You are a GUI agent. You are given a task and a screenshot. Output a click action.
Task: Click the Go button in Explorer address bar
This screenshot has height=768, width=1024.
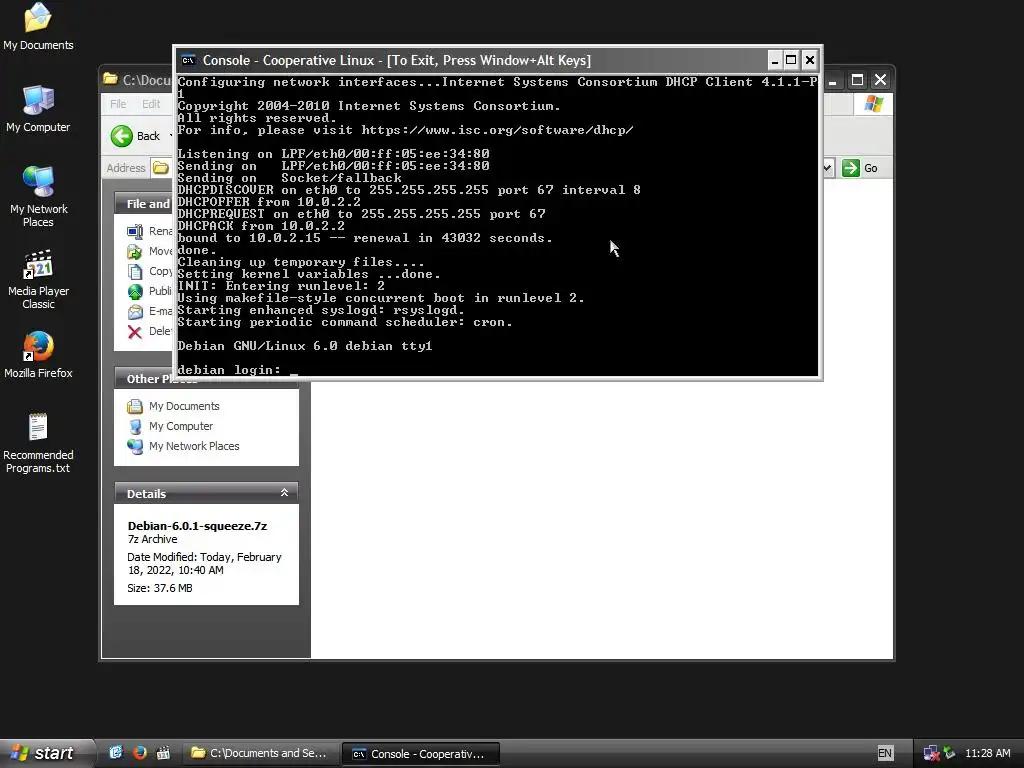[x=860, y=168]
